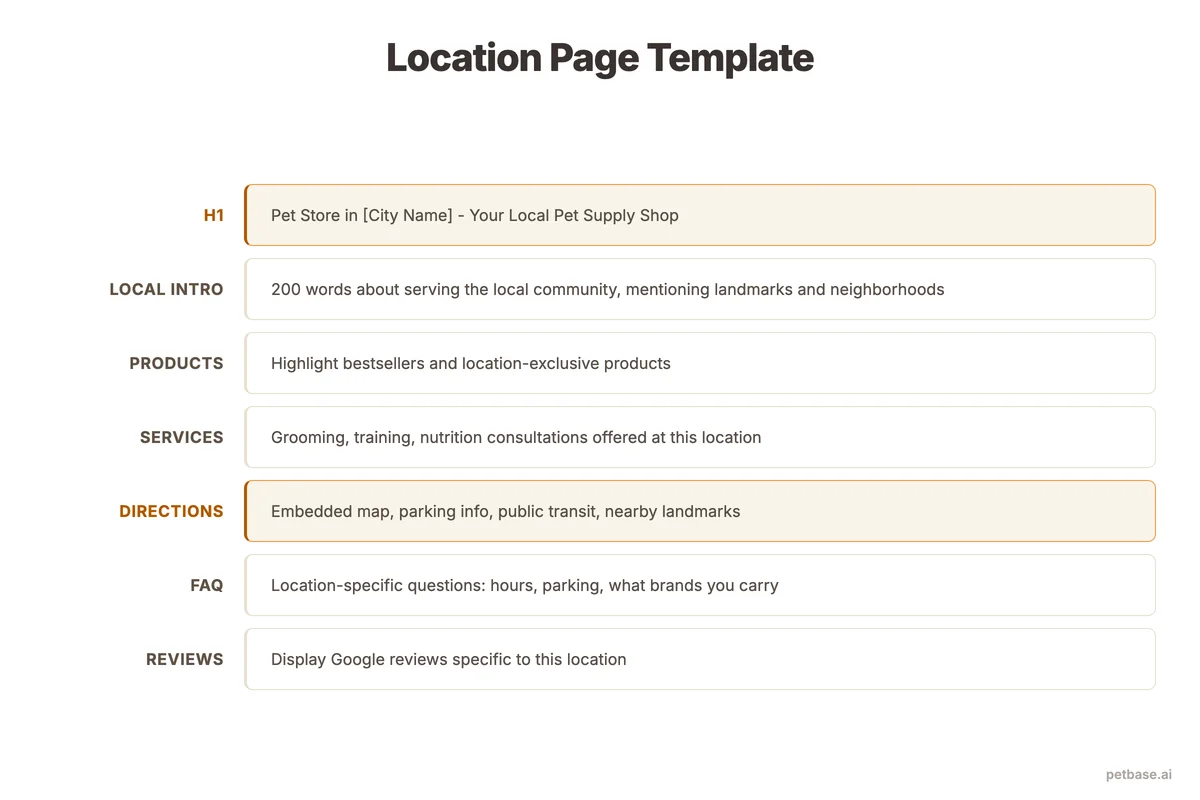This screenshot has width=1200, height=800.
Task: Select the FAQ section label
Action: [207, 585]
